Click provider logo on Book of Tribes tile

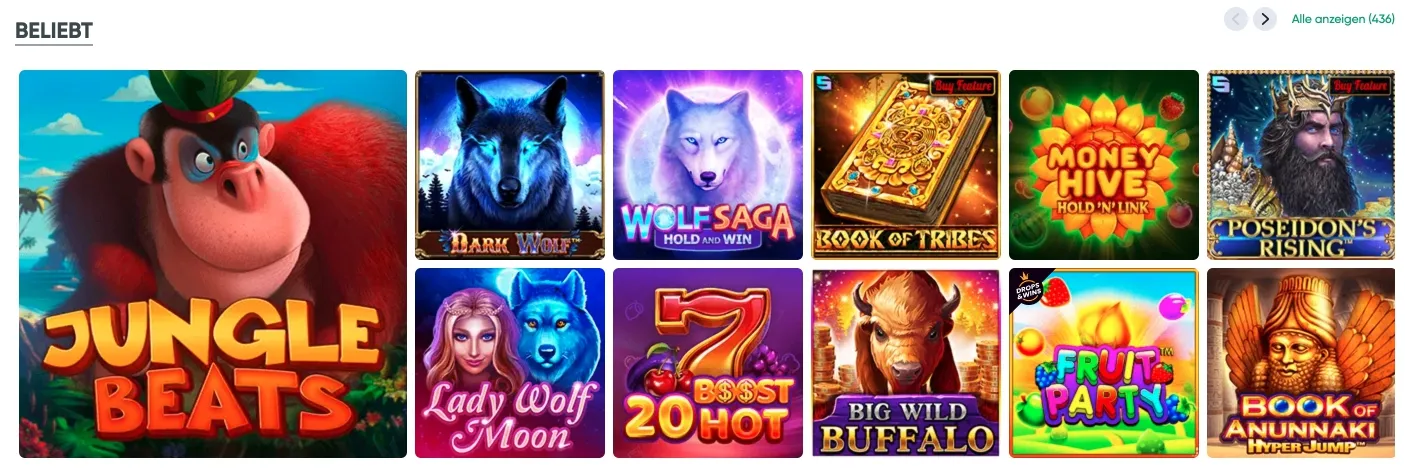point(820,80)
